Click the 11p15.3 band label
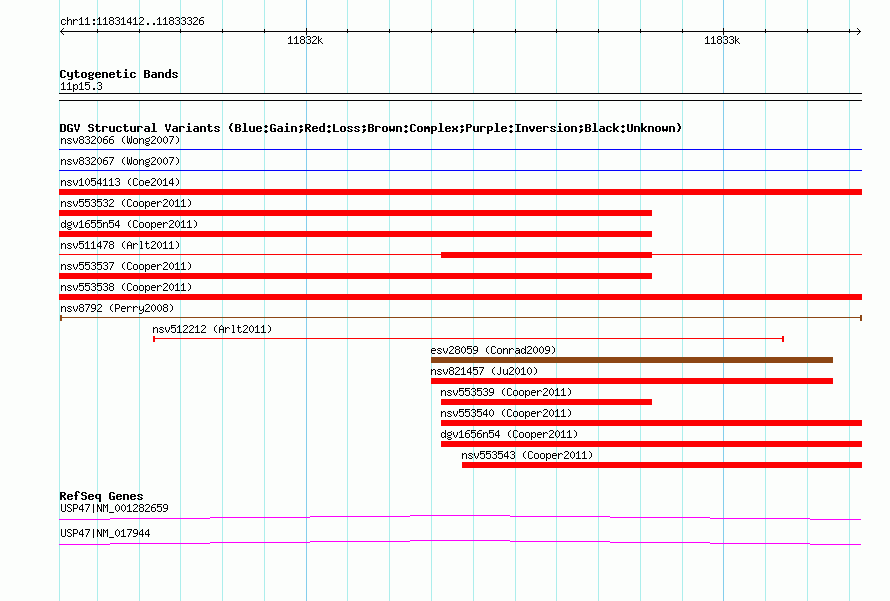This screenshot has height=601, width=890. click(x=81, y=86)
